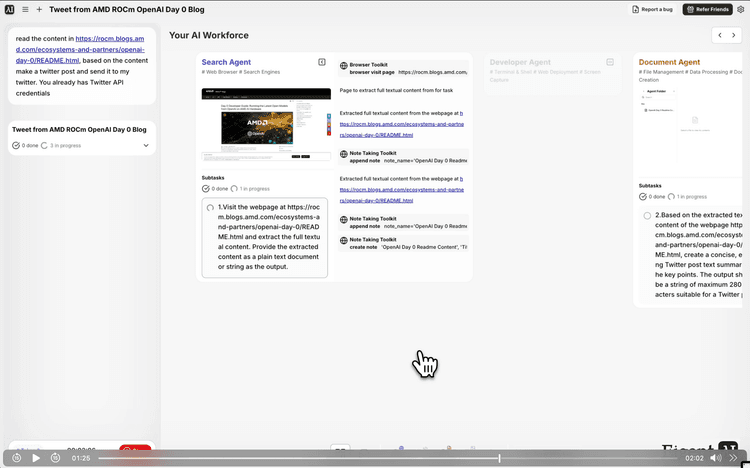This screenshot has height=468, width=750.
Task: Open the hamburger menu in top bar
Action: [25, 9]
